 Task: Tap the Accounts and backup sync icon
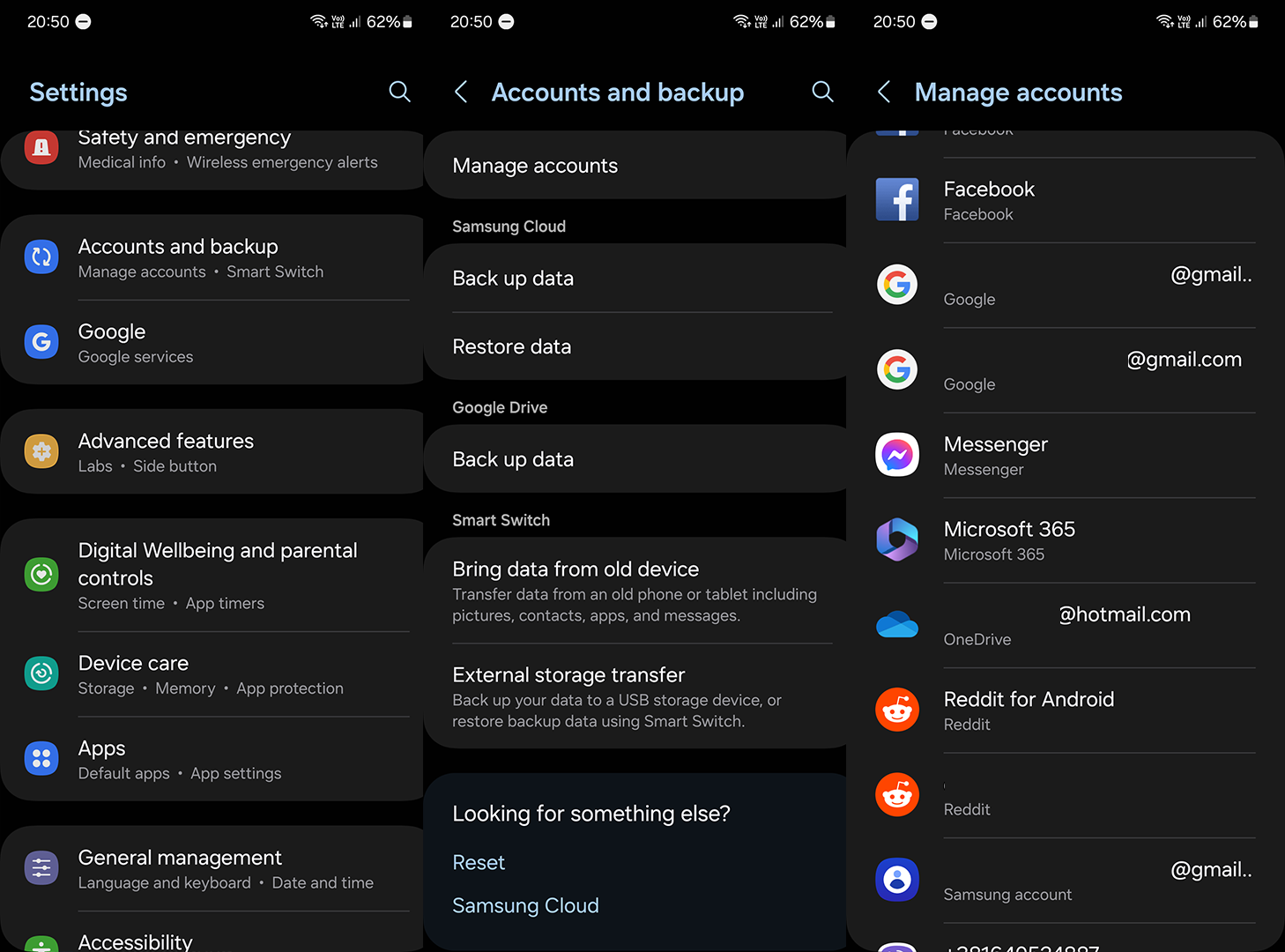click(x=41, y=257)
